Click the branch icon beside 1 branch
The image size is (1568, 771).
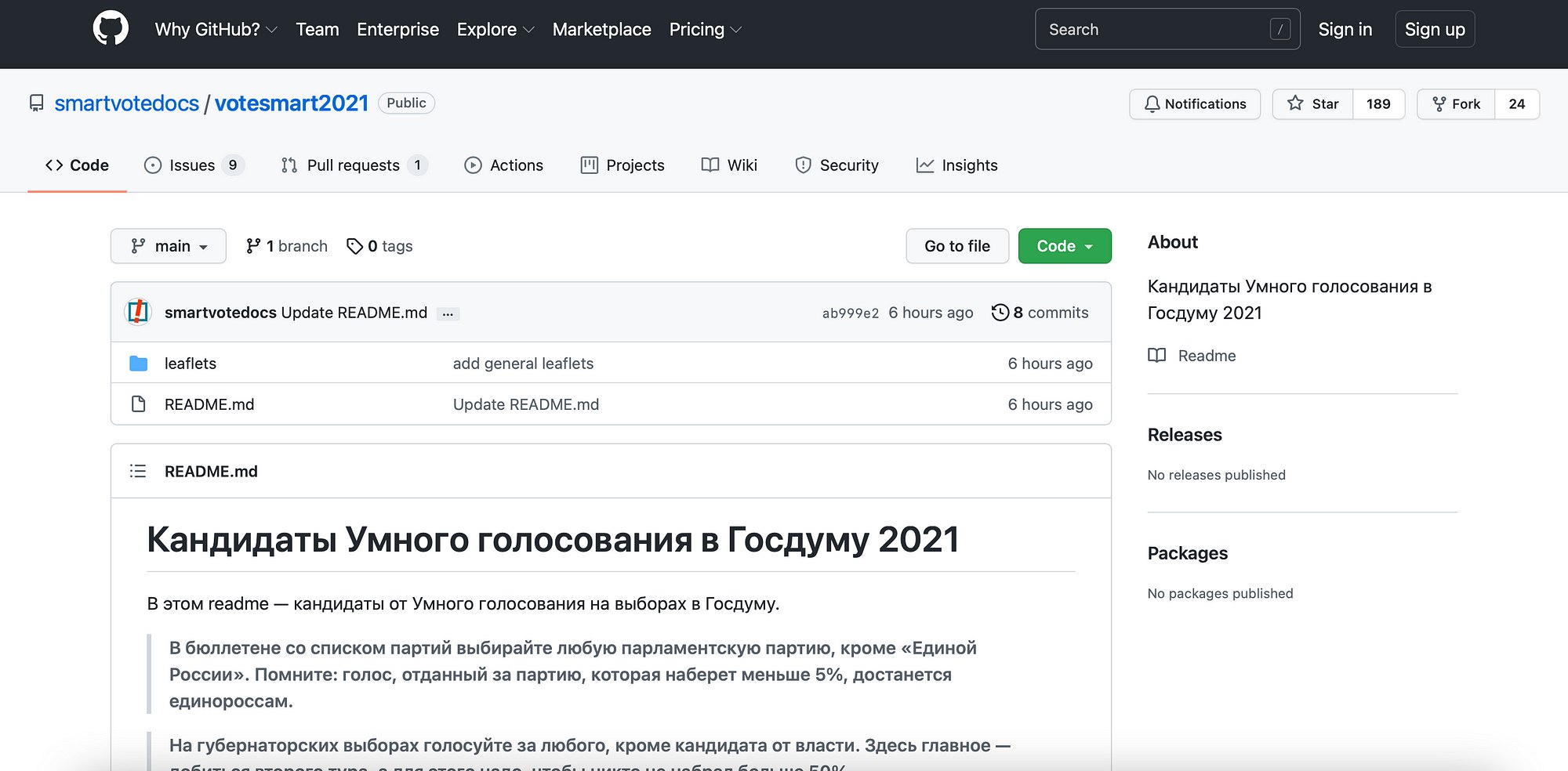click(253, 246)
